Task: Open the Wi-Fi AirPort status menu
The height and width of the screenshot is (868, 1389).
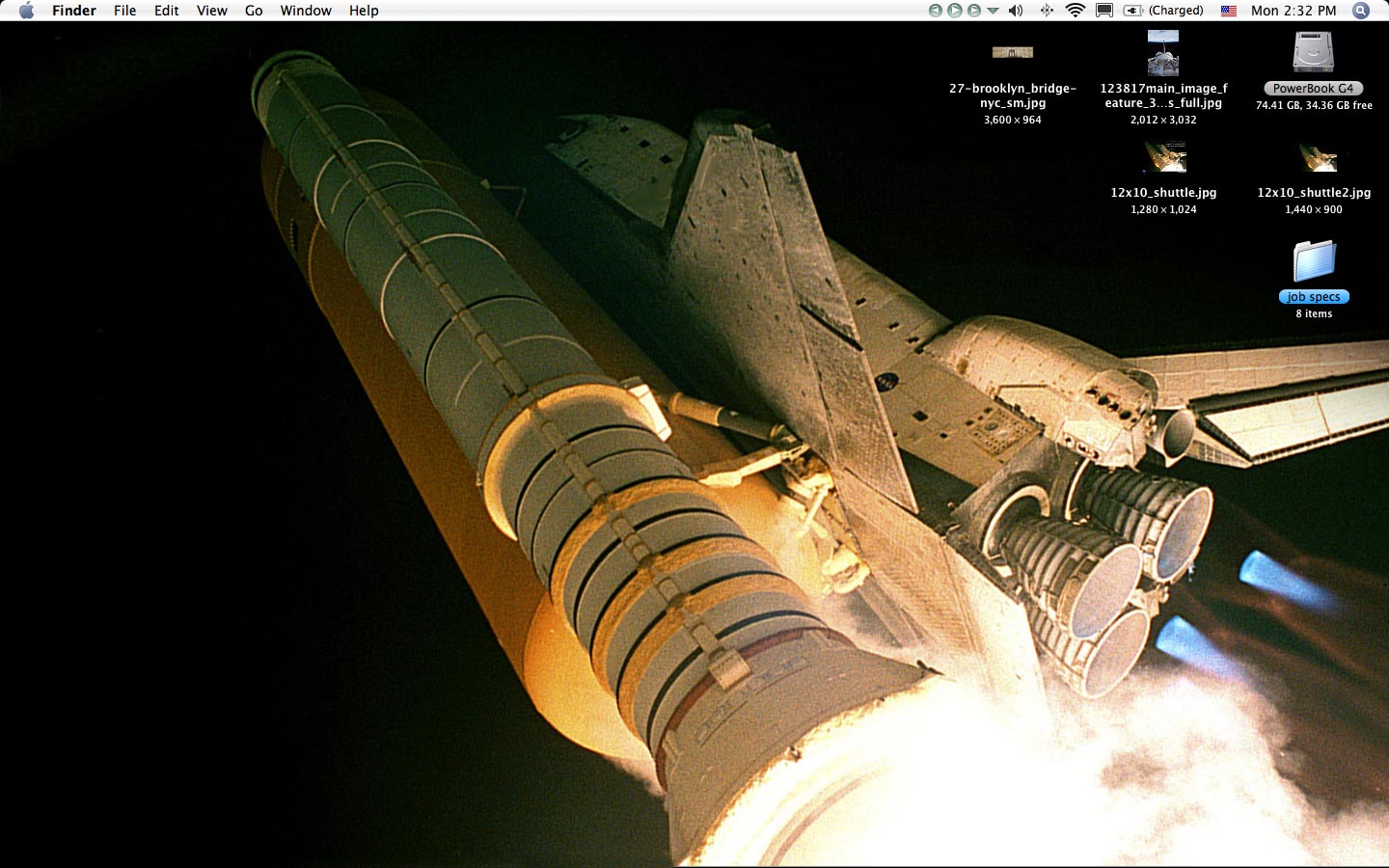Action: click(x=1076, y=11)
